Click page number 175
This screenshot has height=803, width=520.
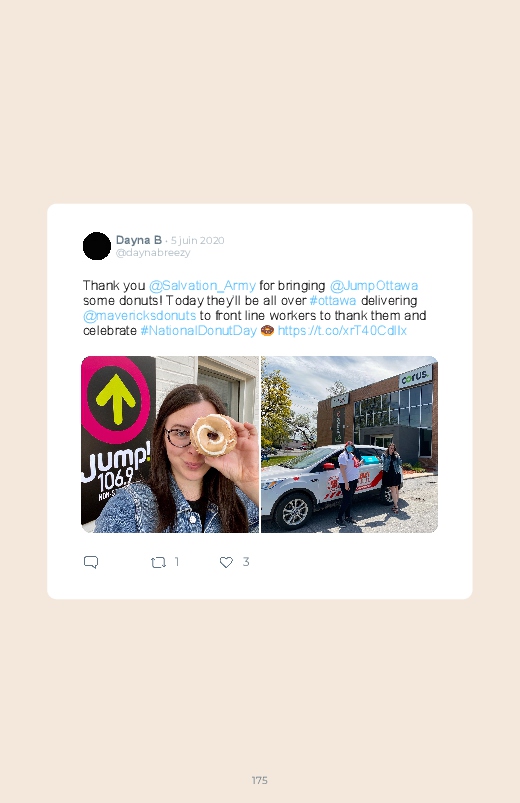pyautogui.click(x=260, y=780)
